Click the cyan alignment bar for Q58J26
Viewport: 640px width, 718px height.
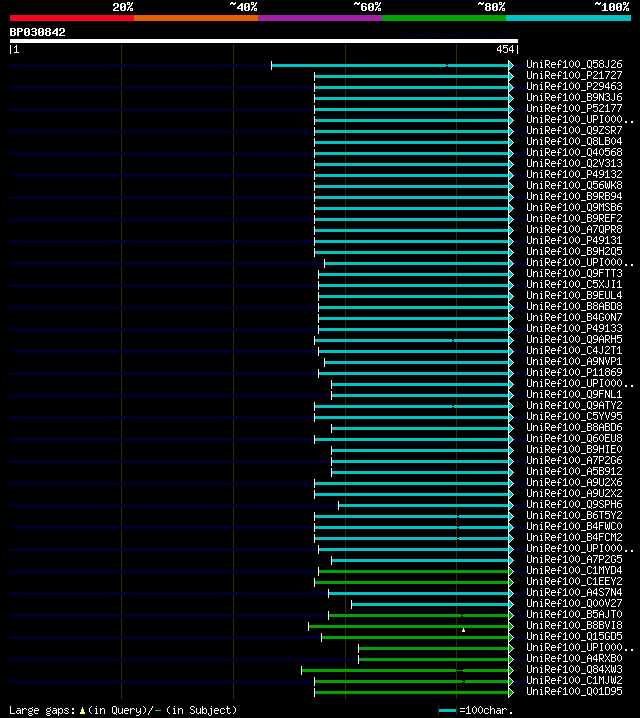(x=390, y=65)
